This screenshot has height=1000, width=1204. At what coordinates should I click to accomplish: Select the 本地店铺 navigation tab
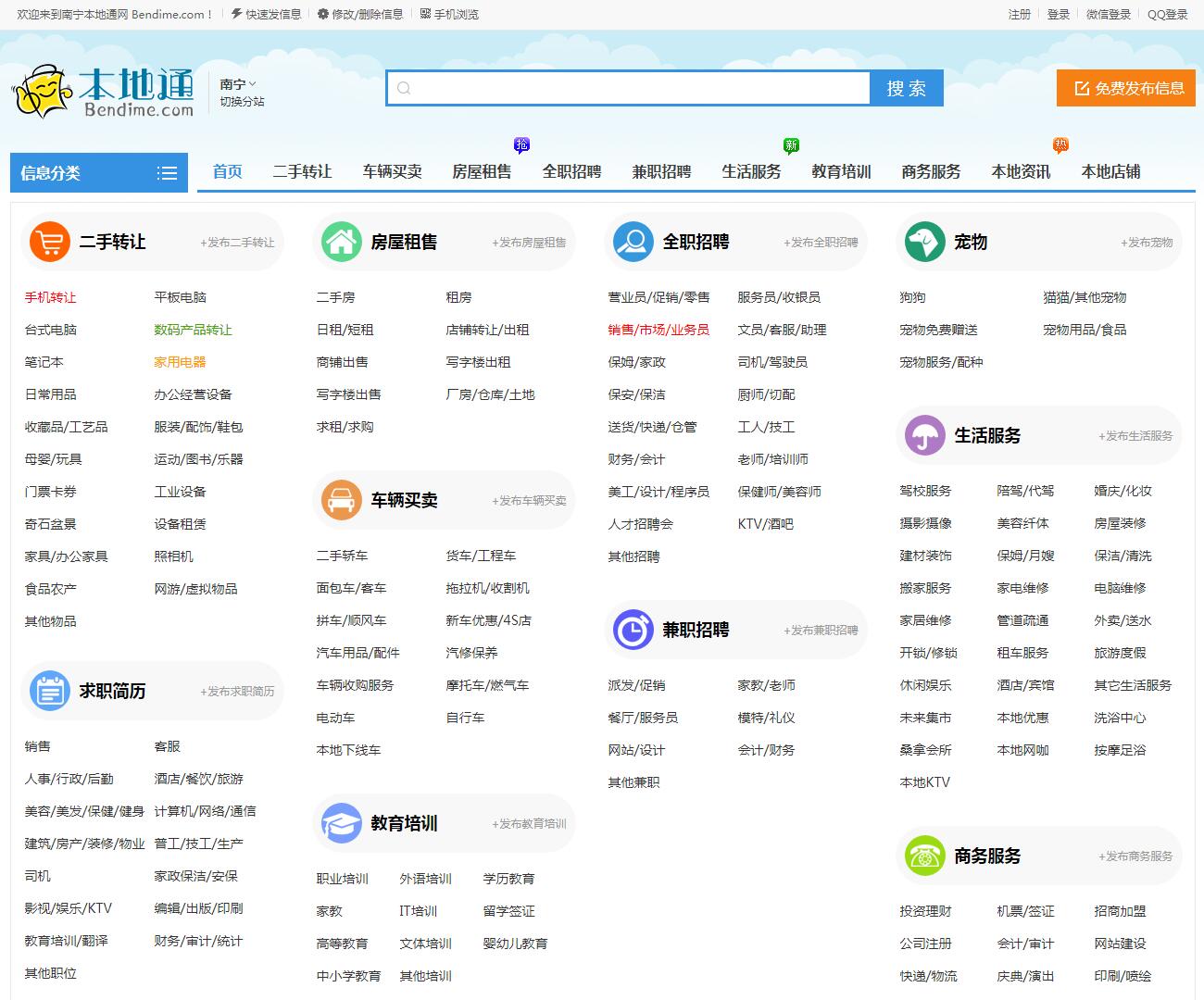click(x=1110, y=172)
